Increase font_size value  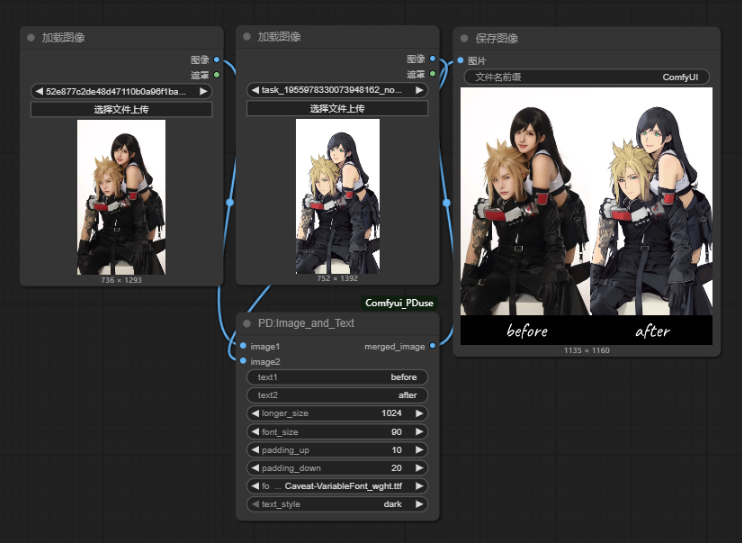(x=419, y=432)
